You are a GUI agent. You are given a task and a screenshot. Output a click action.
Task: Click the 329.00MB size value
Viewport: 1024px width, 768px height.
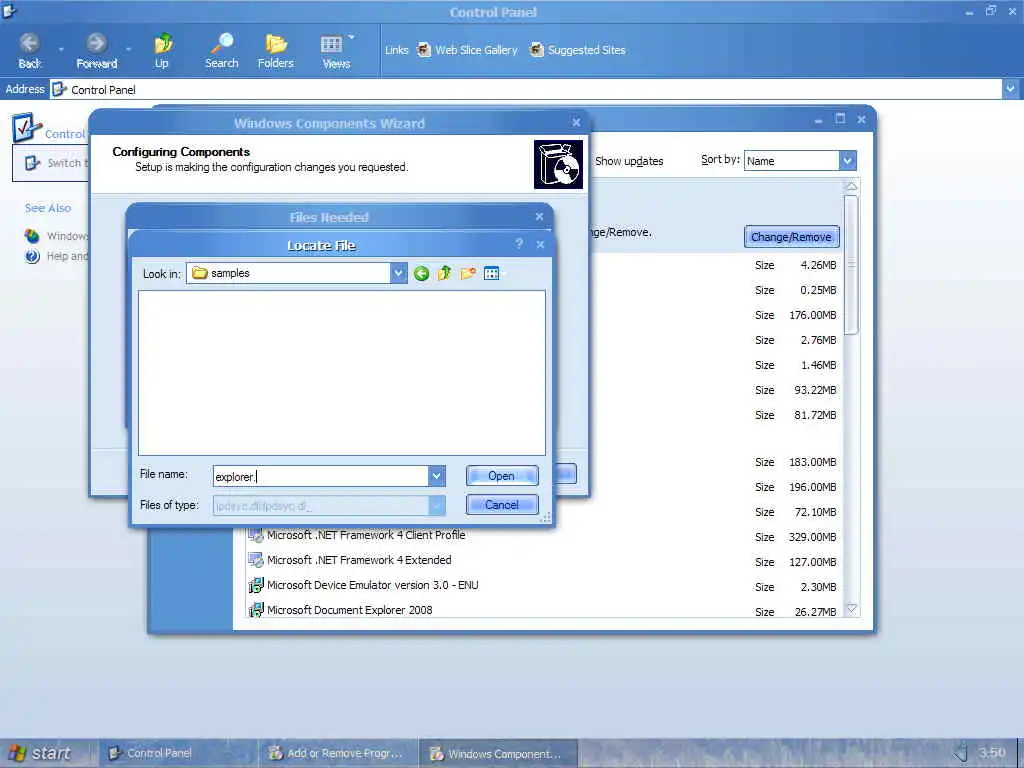(812, 537)
